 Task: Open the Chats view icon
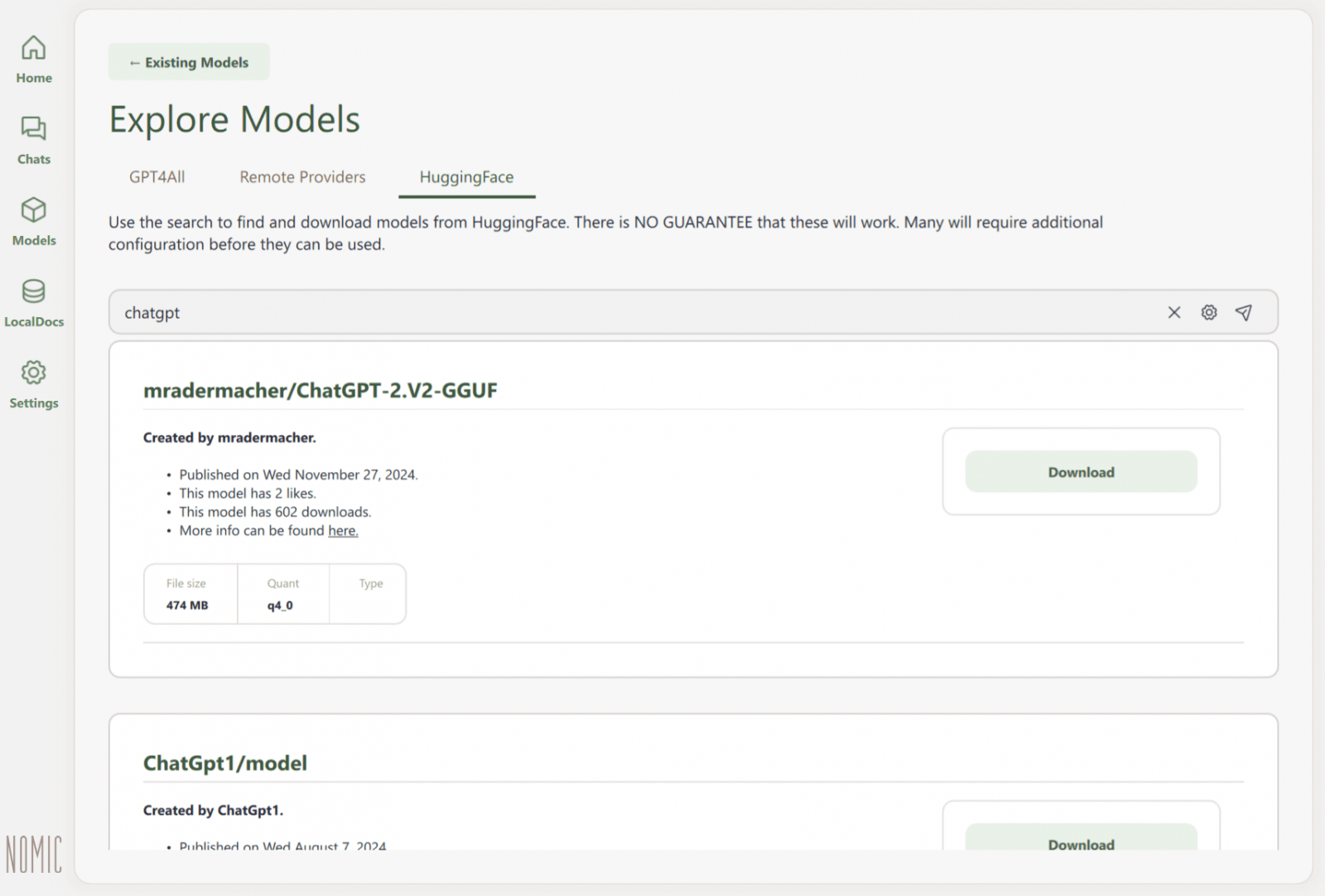tap(33, 129)
